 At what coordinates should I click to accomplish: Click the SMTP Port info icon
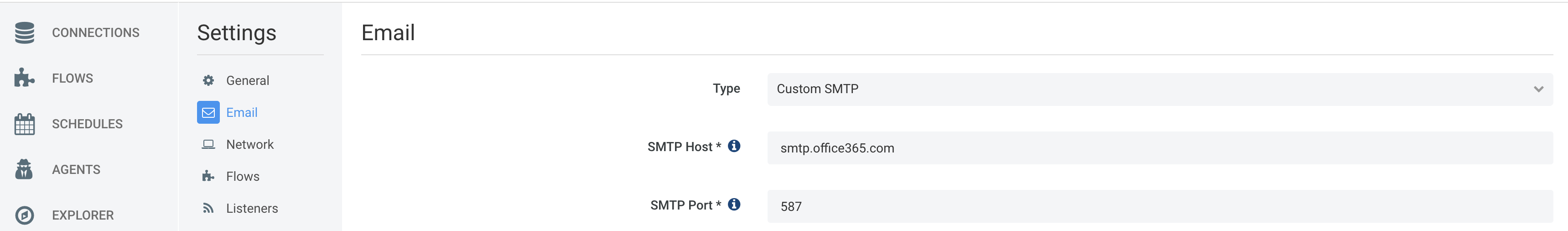click(x=734, y=205)
